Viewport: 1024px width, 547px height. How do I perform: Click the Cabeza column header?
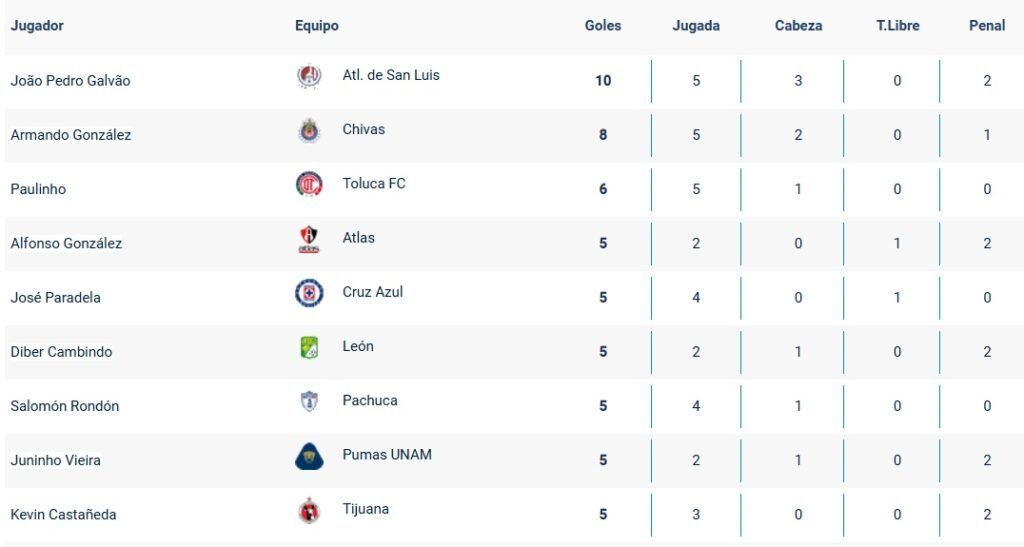tap(798, 26)
